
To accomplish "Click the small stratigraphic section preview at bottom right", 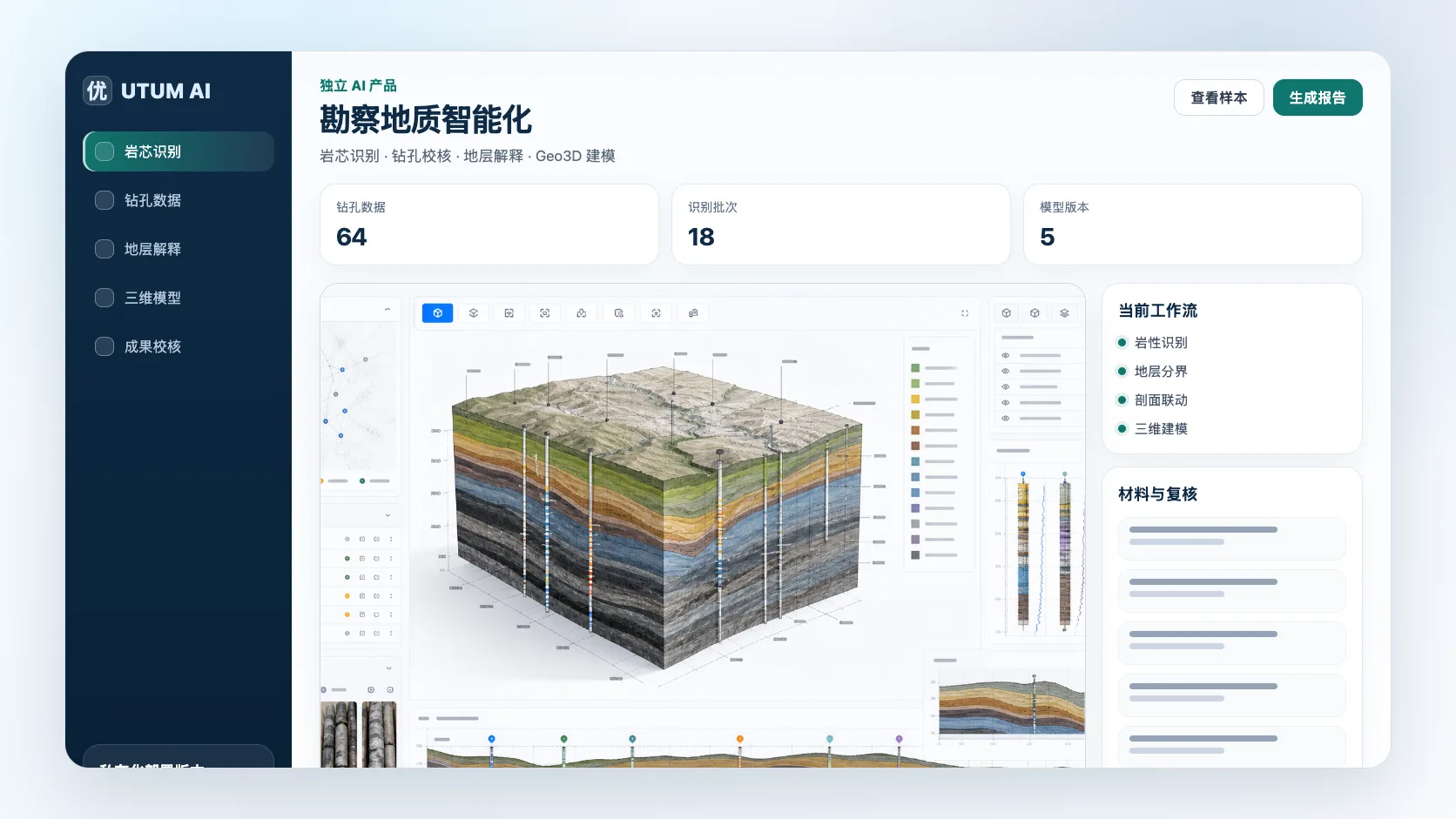I will pyautogui.click(x=1012, y=703).
